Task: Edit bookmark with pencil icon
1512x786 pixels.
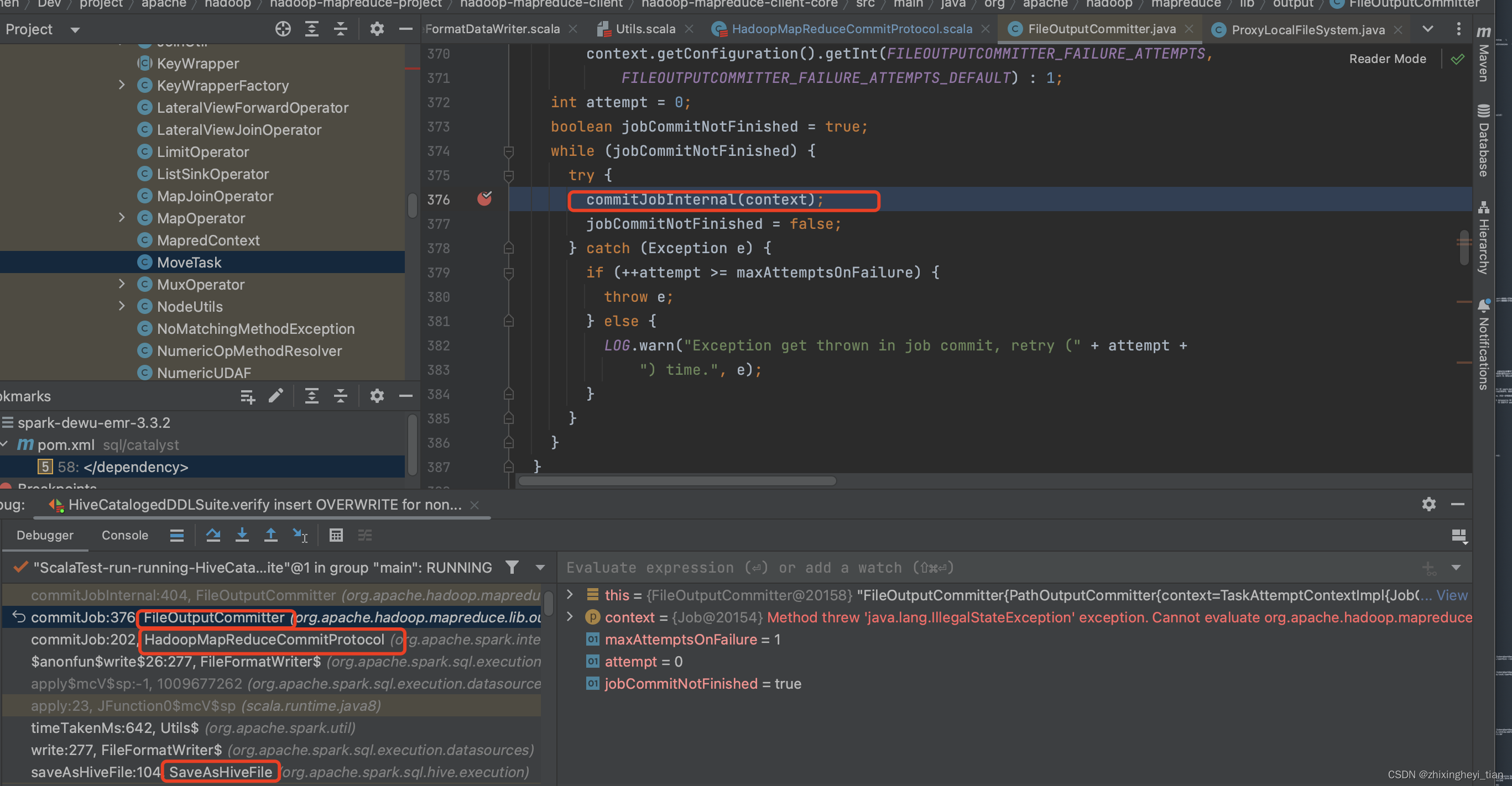Action: [x=276, y=396]
